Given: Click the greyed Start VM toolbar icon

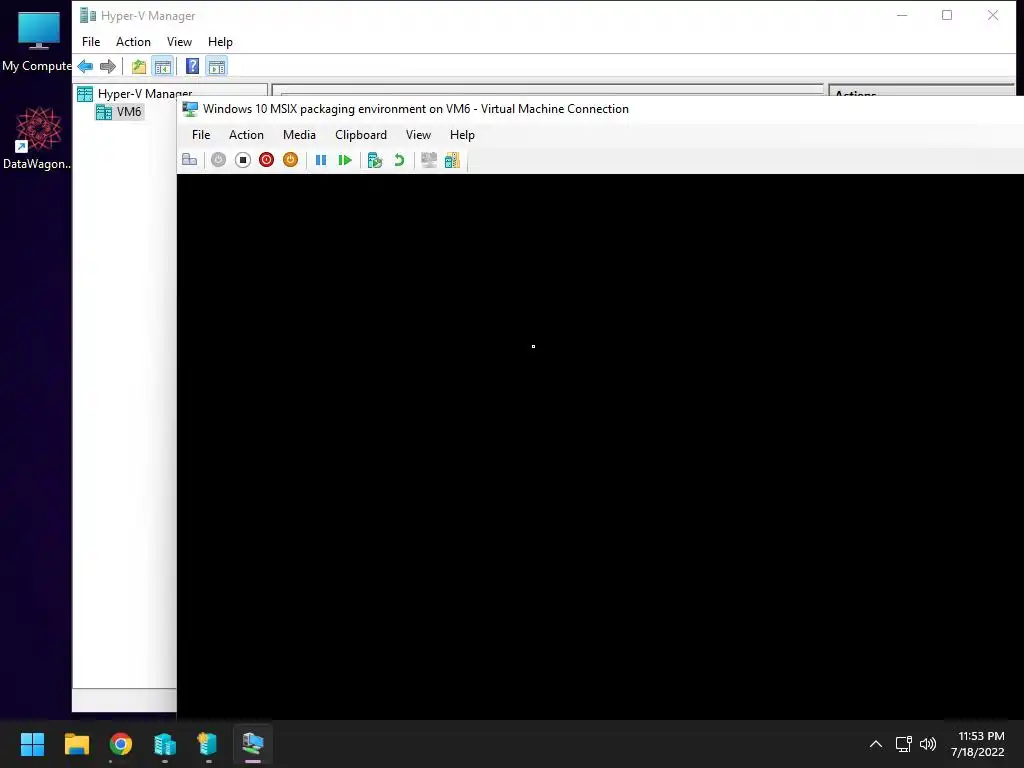Looking at the screenshot, I should (x=218, y=160).
